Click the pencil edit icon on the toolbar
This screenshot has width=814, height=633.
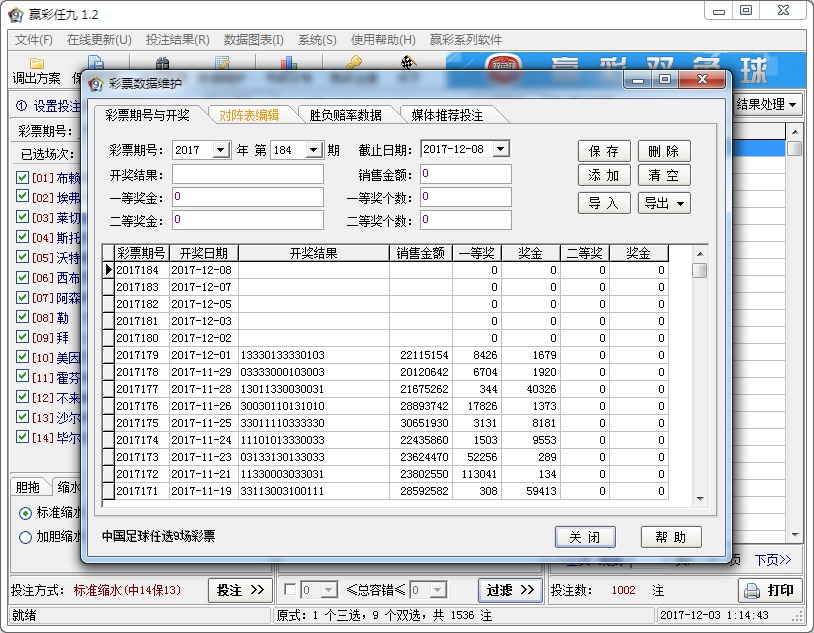(222, 62)
